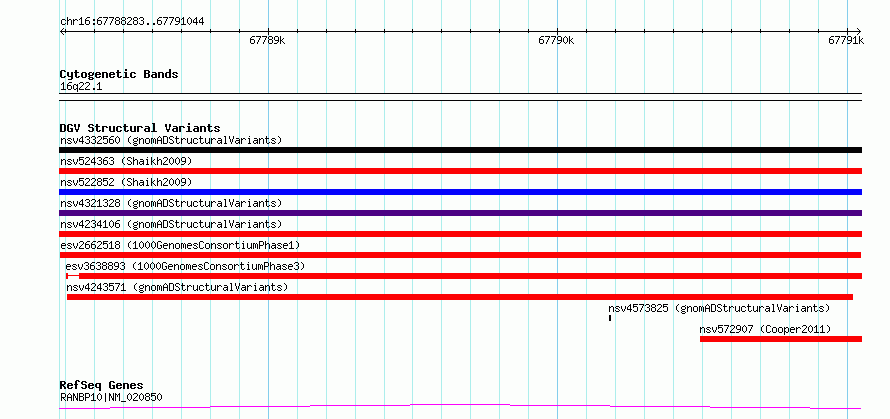Image resolution: width=890 pixels, height=419 pixels.
Task: Click the nsv522852 (Shaikh2009) label
Action: [x=126, y=182]
